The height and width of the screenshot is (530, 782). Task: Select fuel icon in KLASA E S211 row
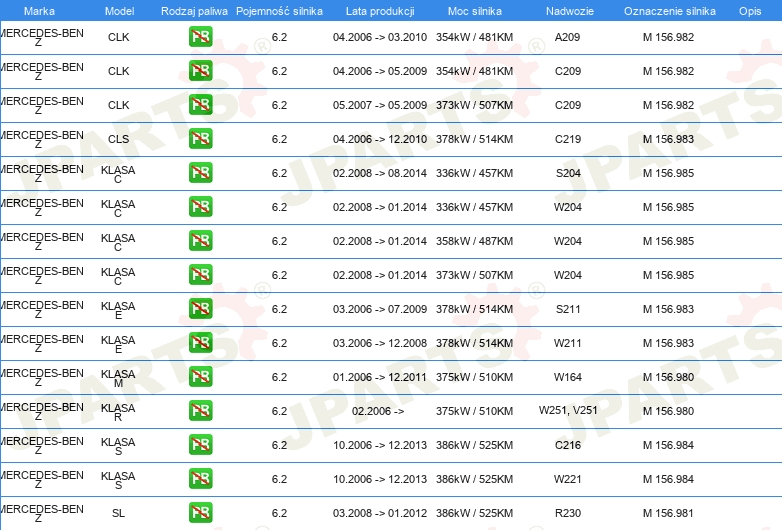200,309
